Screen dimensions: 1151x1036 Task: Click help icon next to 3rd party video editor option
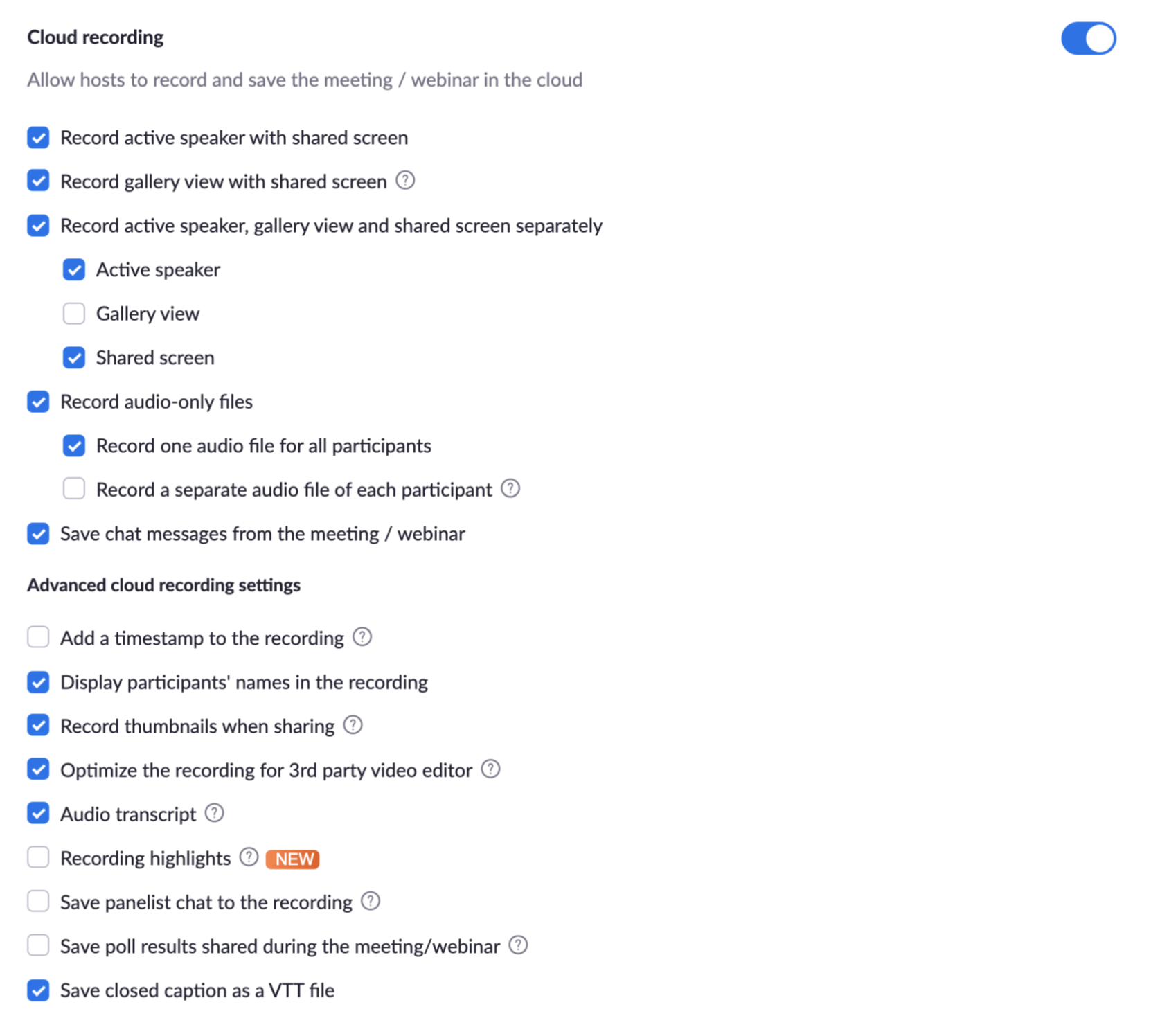[491, 769]
